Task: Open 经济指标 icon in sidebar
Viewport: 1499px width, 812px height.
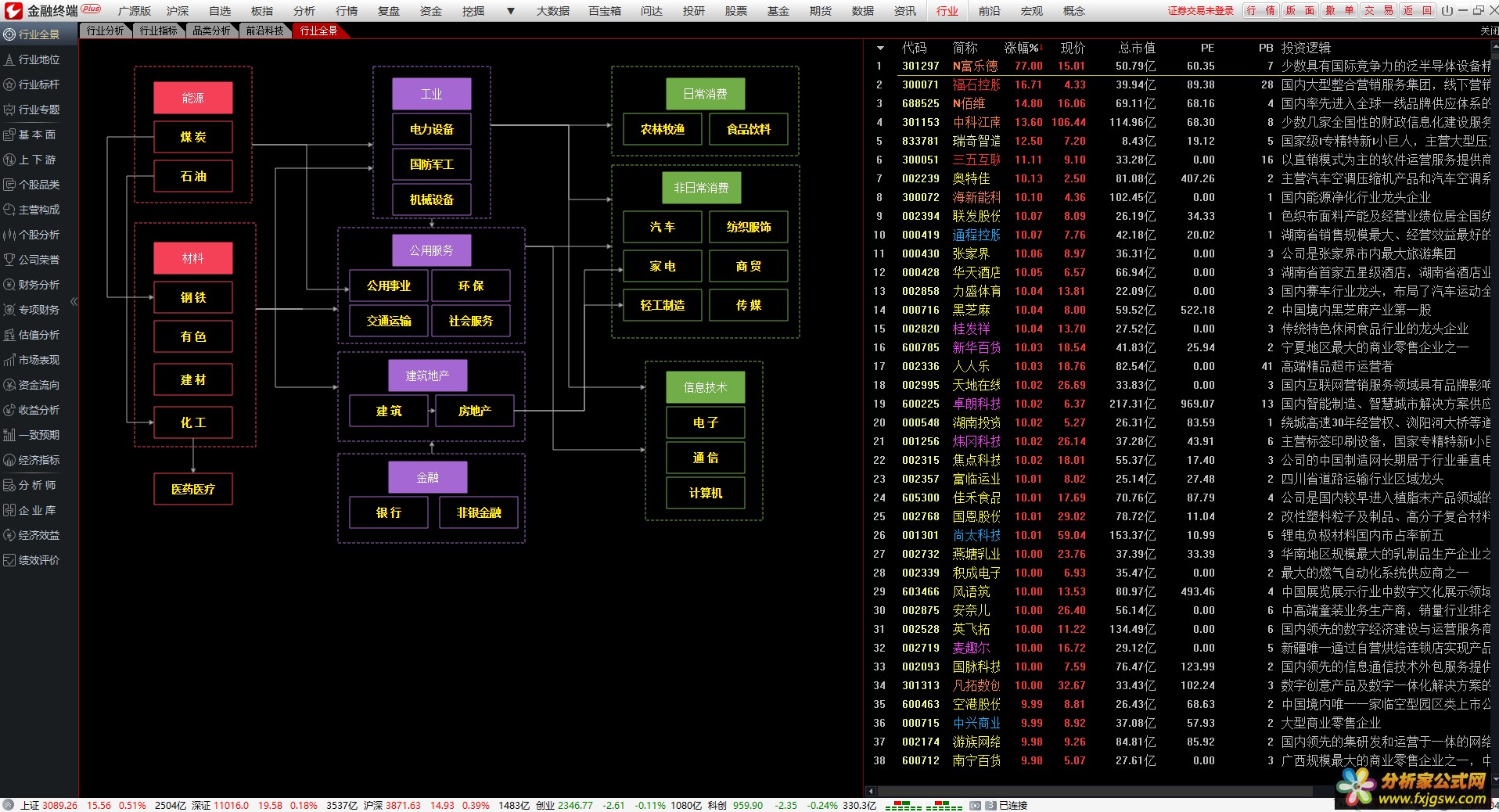Action: 9,460
